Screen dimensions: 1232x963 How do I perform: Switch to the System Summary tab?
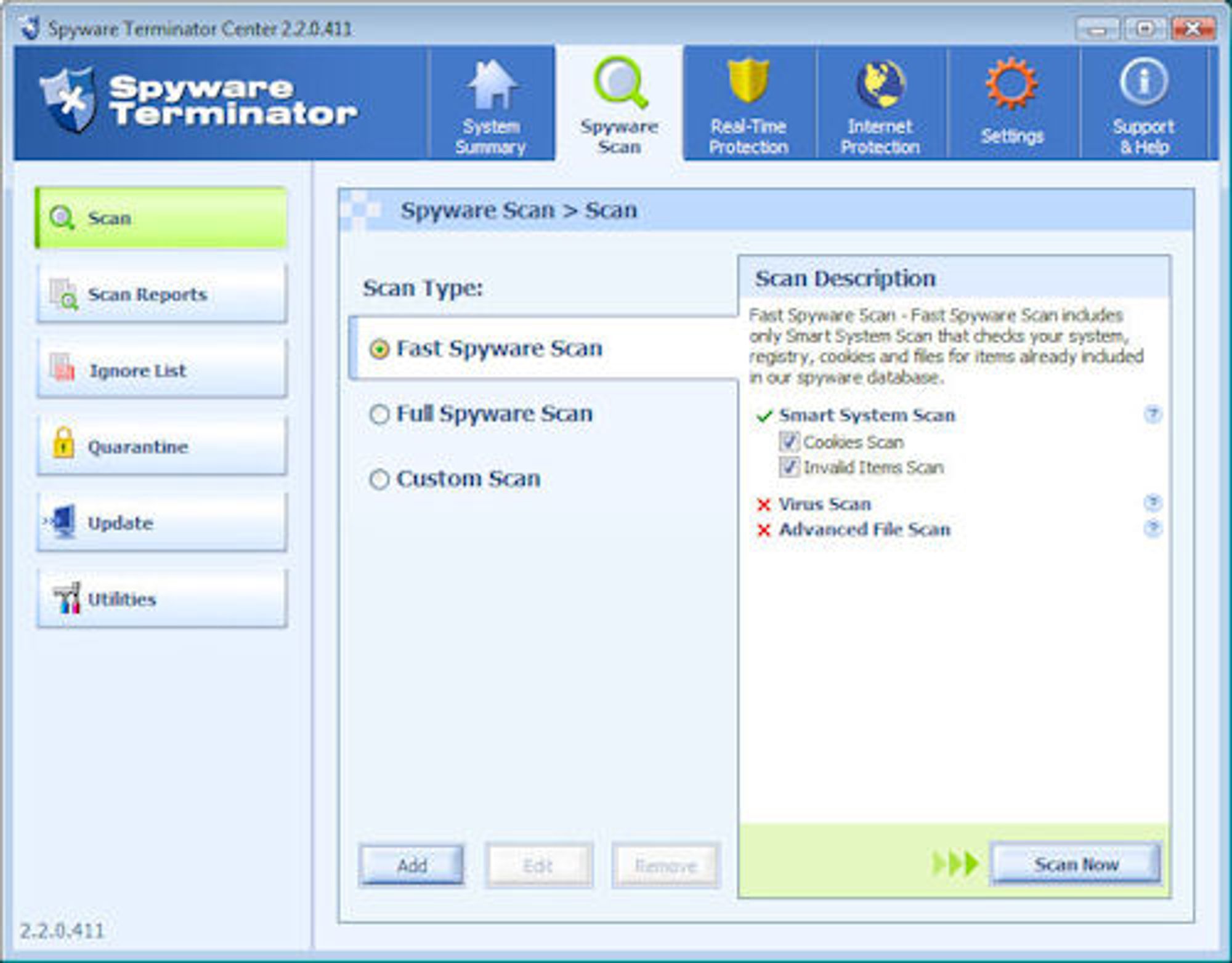pos(492,103)
